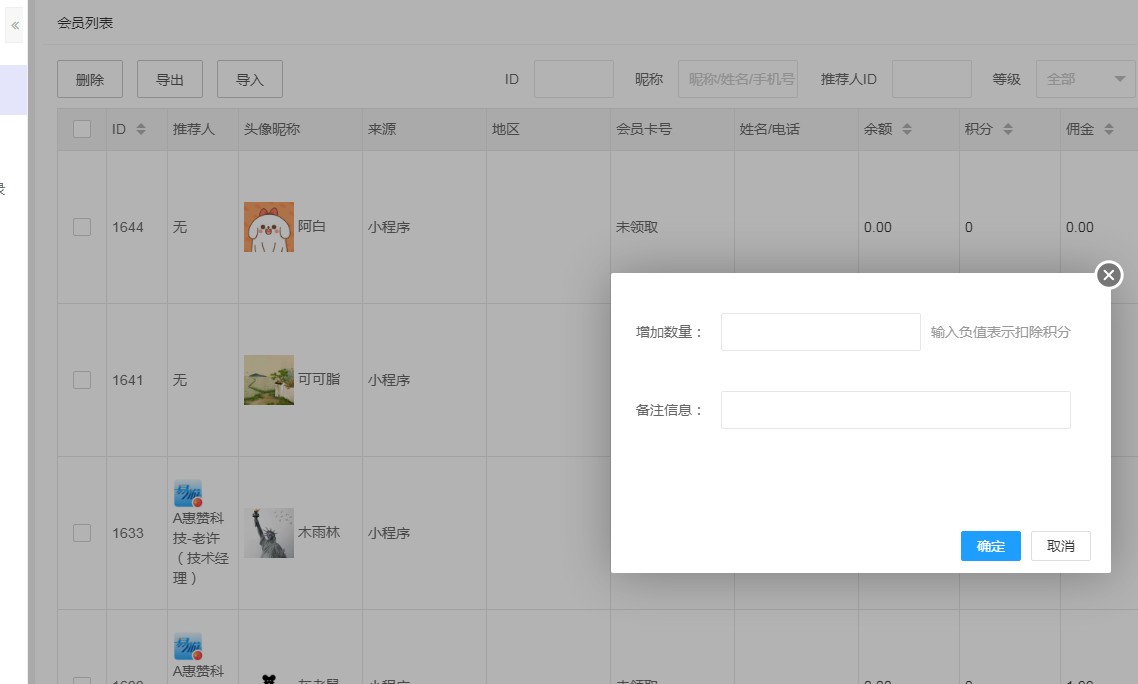Click ID cell 1641
Viewport: 1138px width, 684px height.
coord(128,380)
